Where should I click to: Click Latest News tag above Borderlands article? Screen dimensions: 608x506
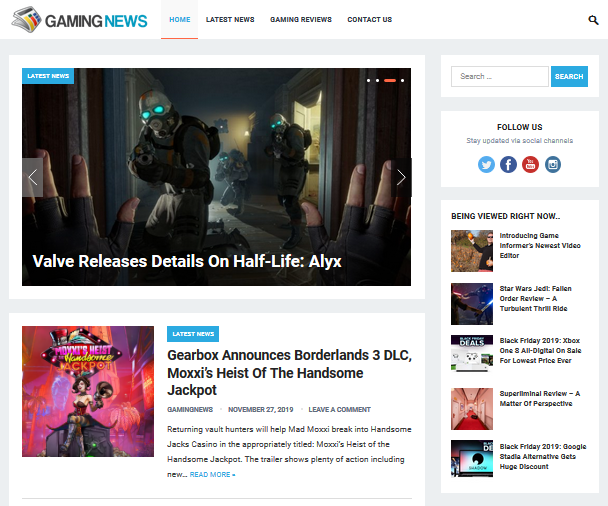193,334
